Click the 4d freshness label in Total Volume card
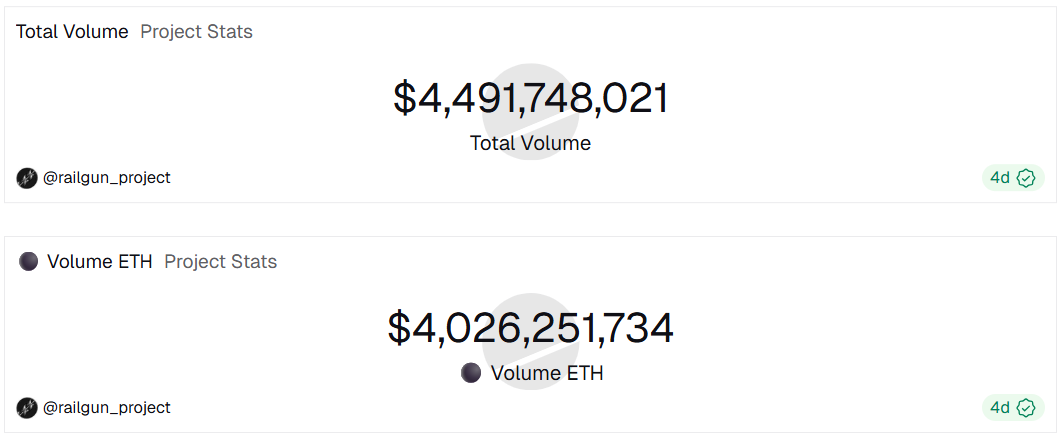The width and height of the screenshot is (1059, 441). (1000, 178)
